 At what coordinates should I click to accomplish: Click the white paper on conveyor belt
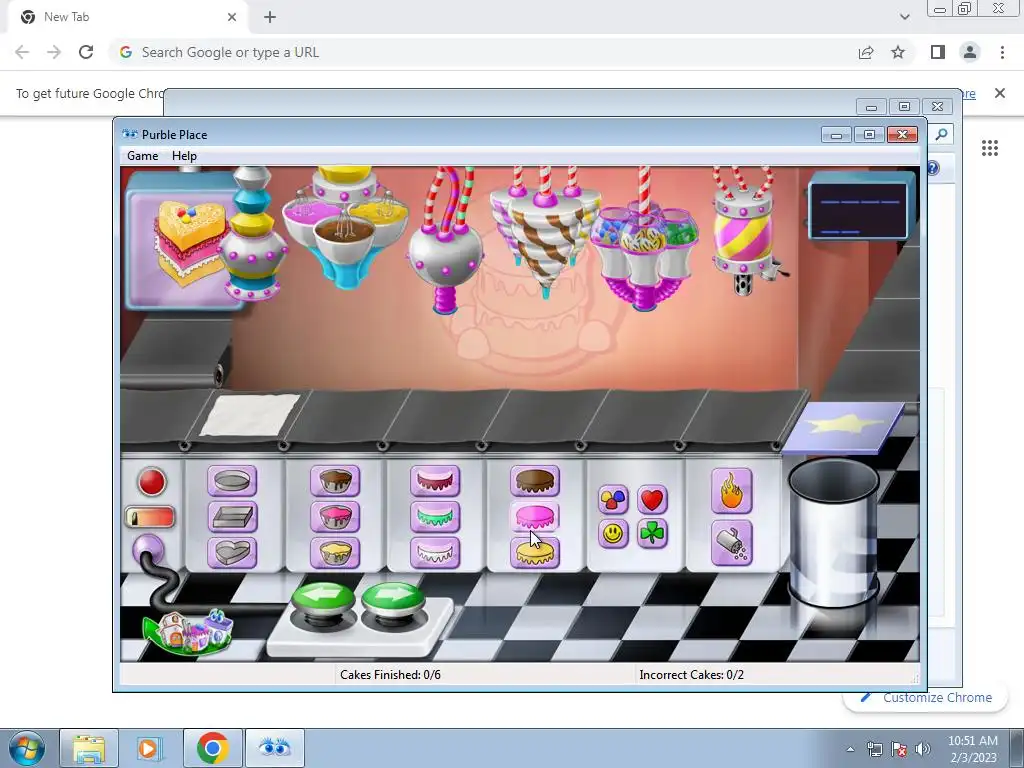(x=249, y=415)
